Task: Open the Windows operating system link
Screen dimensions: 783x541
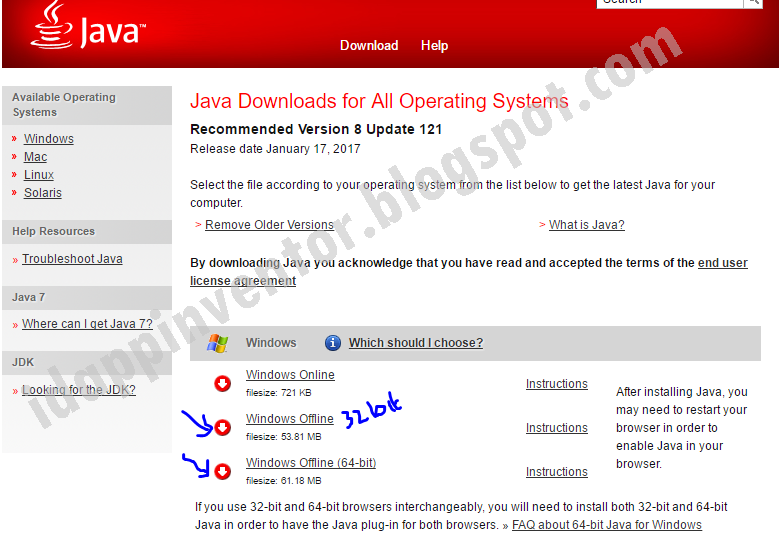Action: [49, 139]
